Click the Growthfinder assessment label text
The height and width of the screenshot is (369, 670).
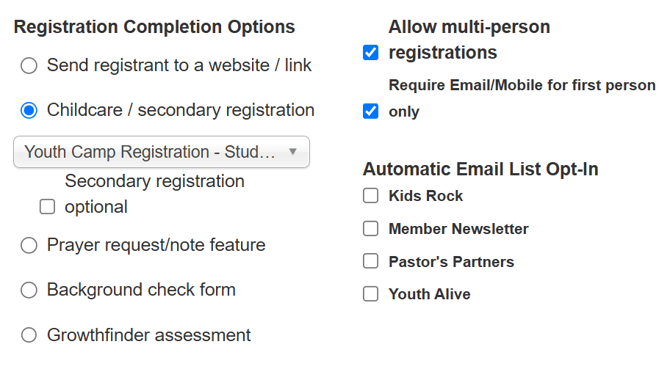149,335
